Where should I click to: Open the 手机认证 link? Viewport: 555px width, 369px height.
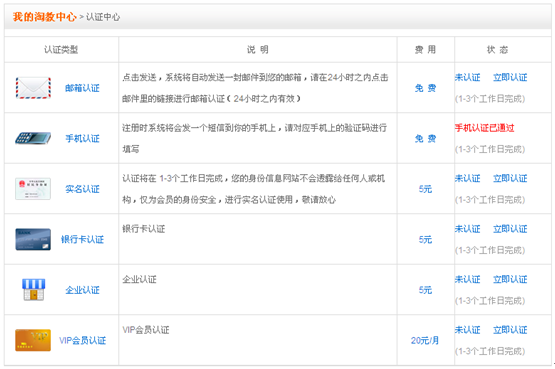click(x=82, y=138)
